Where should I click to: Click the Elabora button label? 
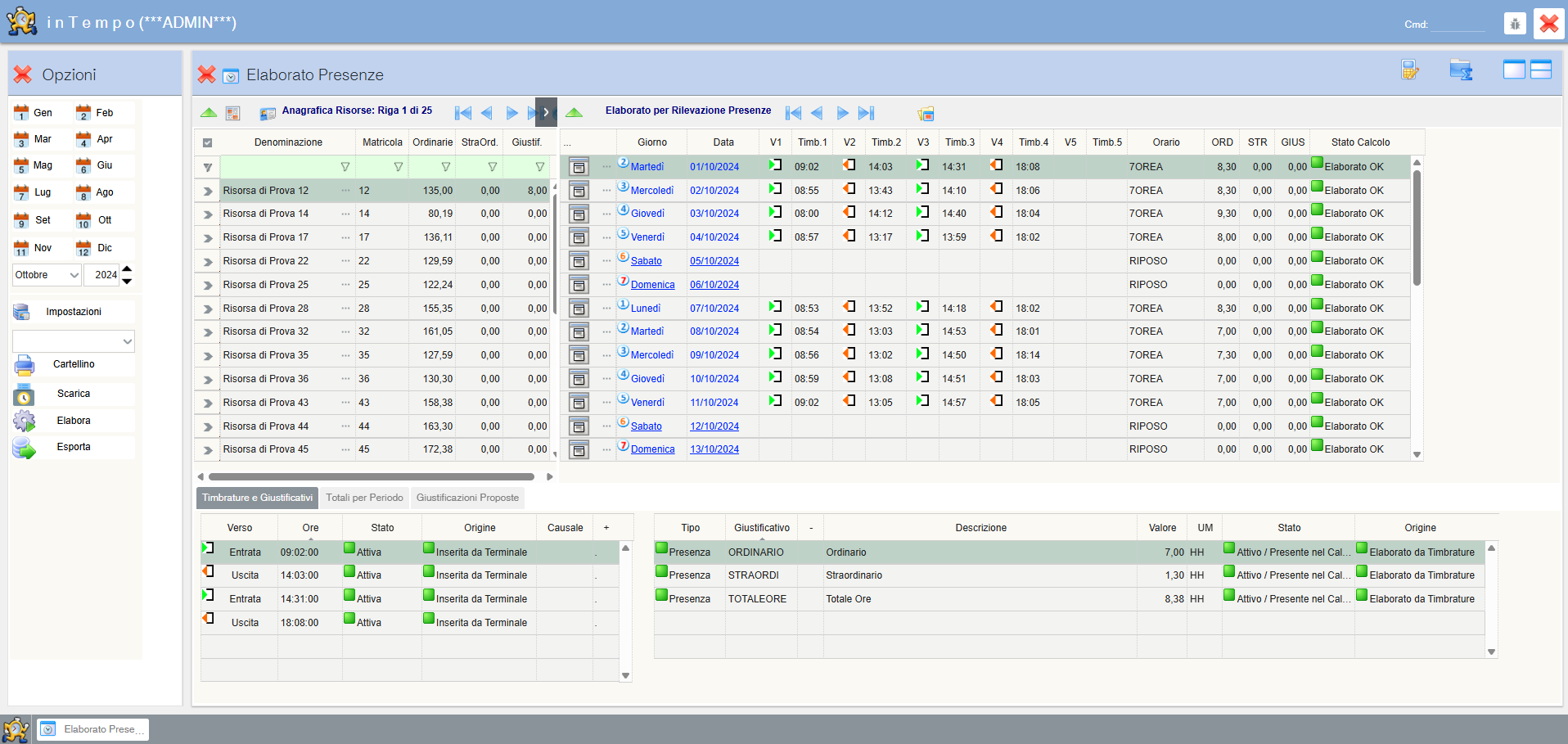click(x=74, y=421)
